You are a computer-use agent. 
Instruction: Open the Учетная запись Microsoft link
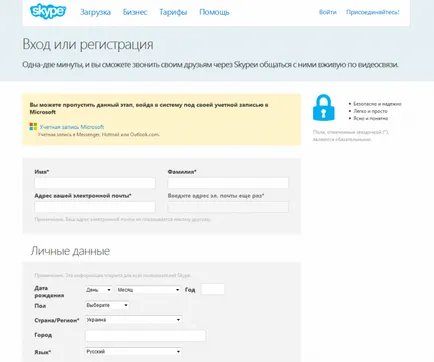(72, 127)
